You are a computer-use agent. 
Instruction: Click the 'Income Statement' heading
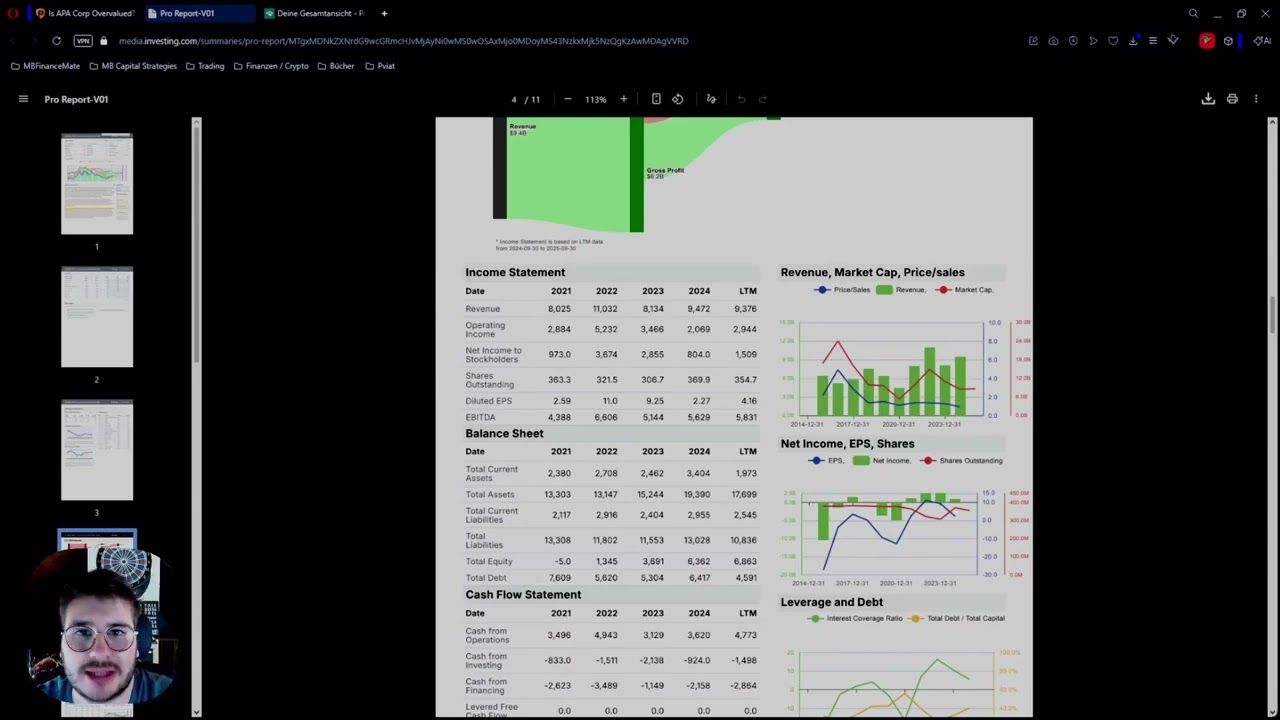point(515,272)
